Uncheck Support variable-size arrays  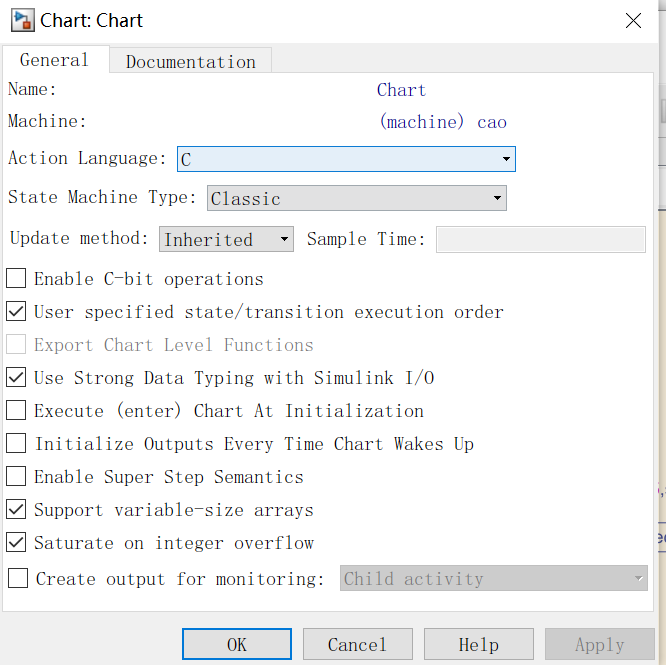pos(17,510)
